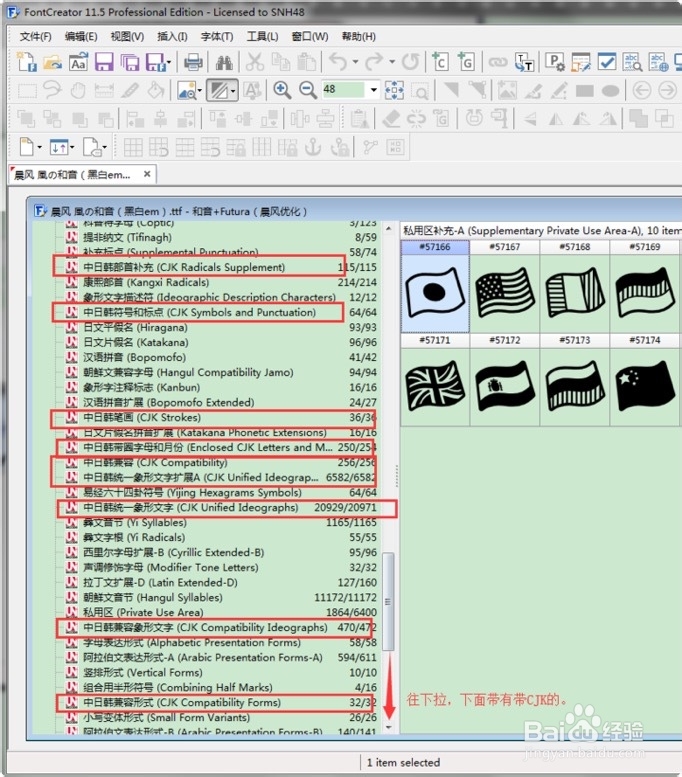Image resolution: width=682 pixels, height=777 pixels.
Task: Click the New font toolbar icon
Action: (26, 62)
